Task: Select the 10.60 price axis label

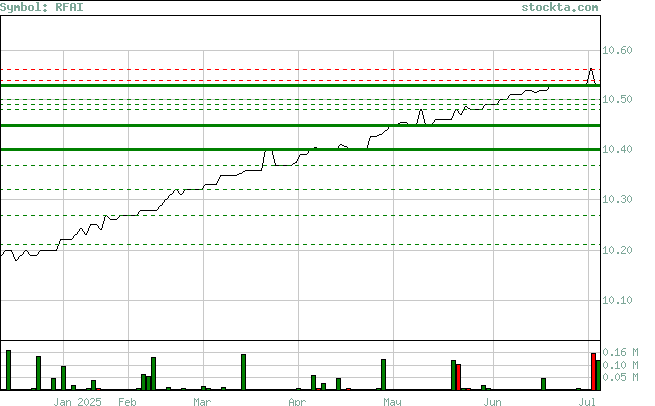Action: 617,50
